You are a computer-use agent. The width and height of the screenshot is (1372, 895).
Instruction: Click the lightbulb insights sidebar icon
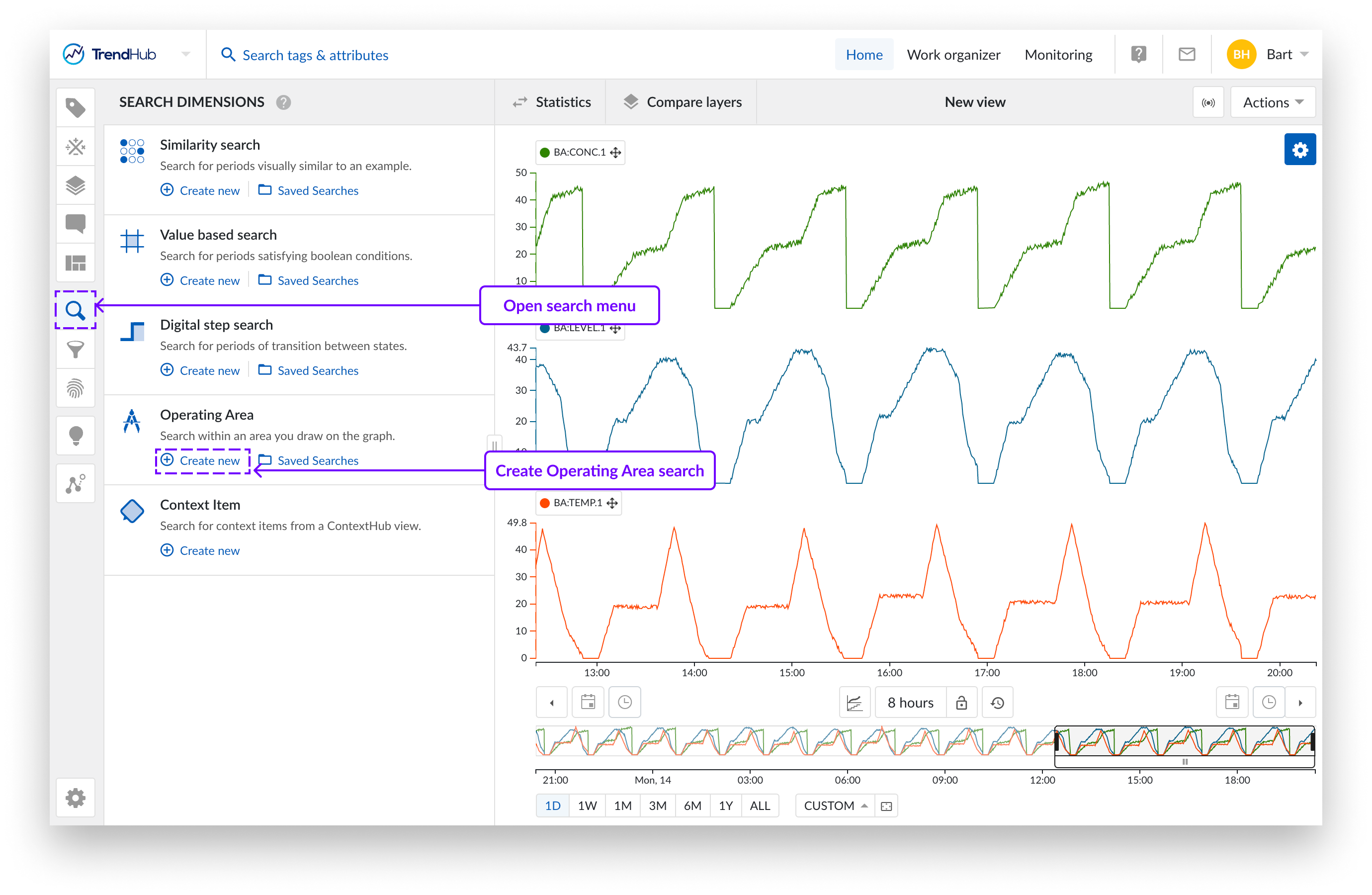(76, 436)
